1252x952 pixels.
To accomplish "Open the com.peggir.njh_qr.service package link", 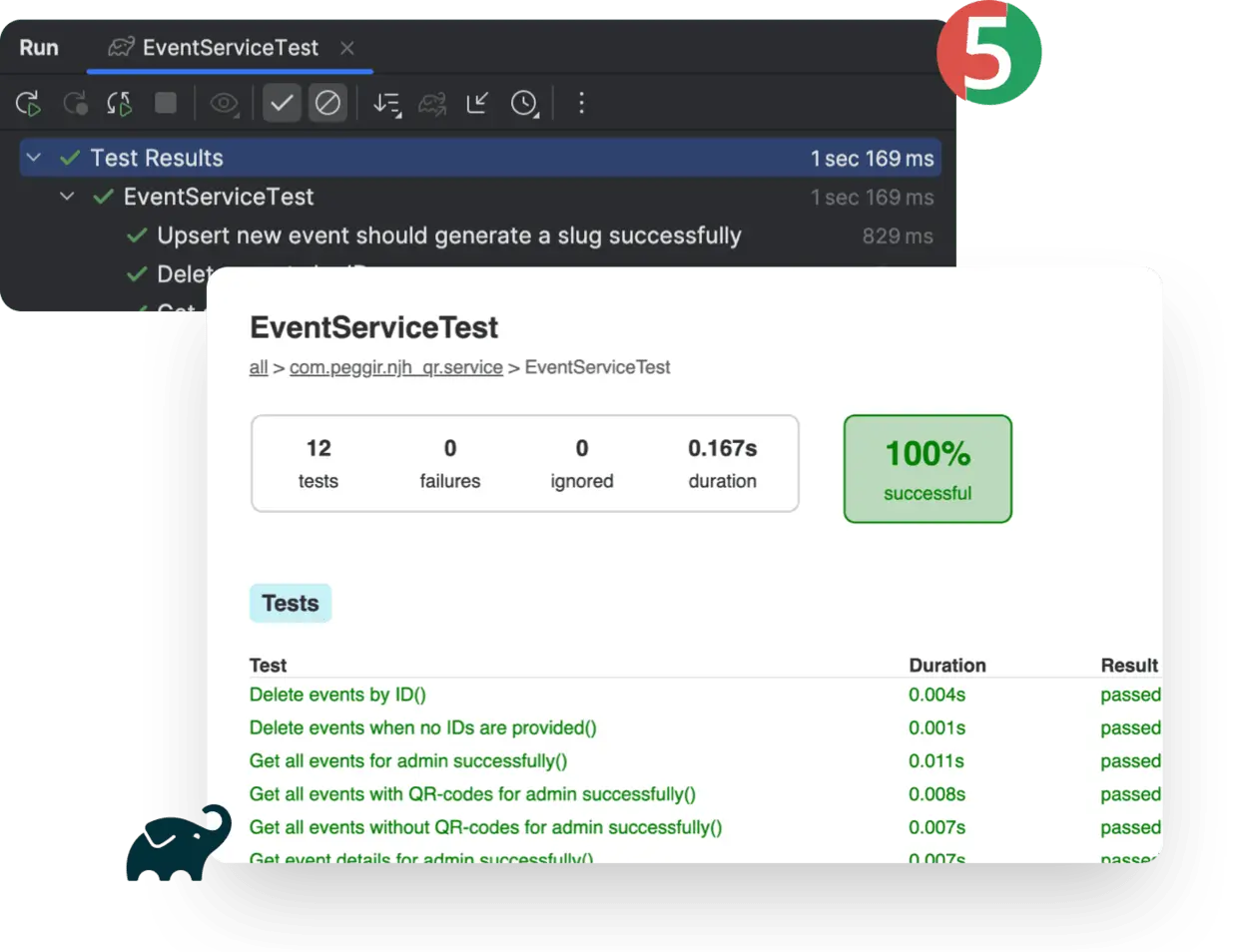I will pyautogui.click(x=396, y=367).
